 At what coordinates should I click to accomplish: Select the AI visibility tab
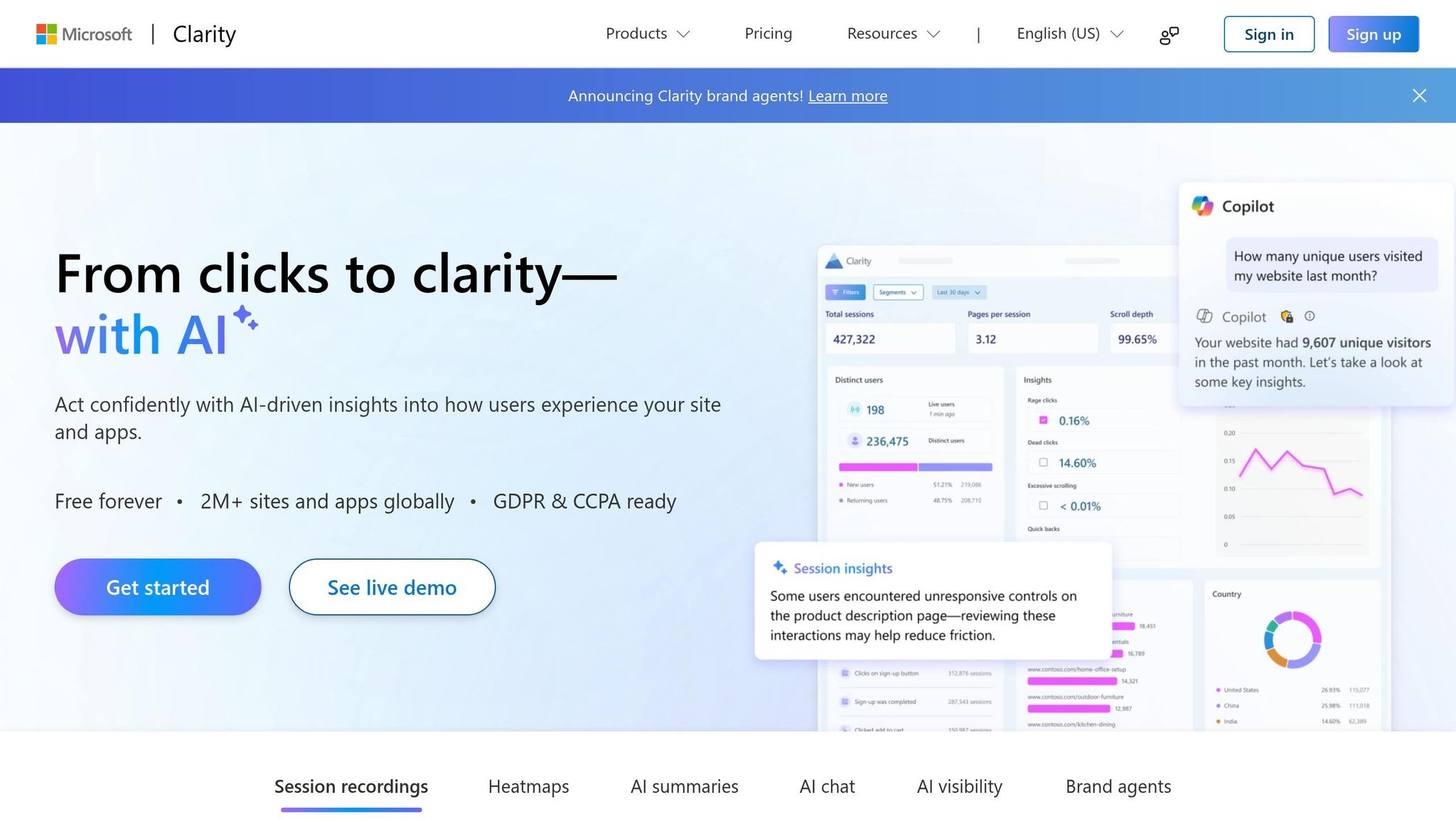pyautogui.click(x=959, y=786)
